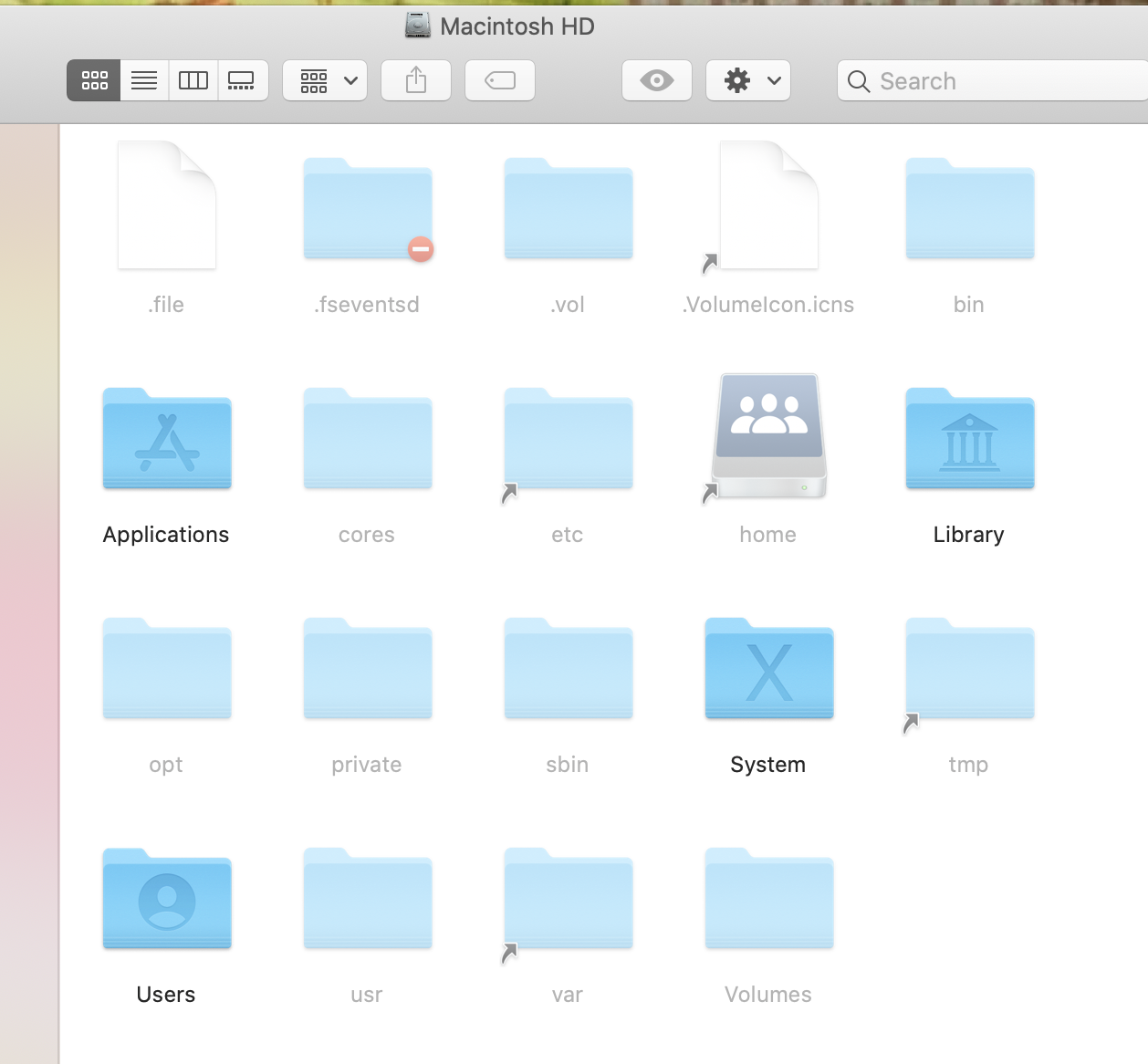Select the .fseventsd folder icon
1148x1064 pixels.
pos(368,209)
